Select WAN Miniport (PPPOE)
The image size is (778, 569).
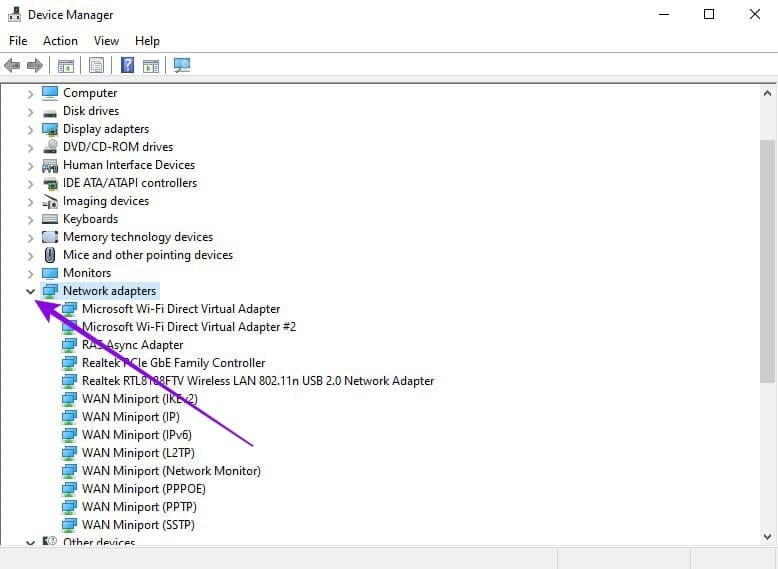coord(143,489)
